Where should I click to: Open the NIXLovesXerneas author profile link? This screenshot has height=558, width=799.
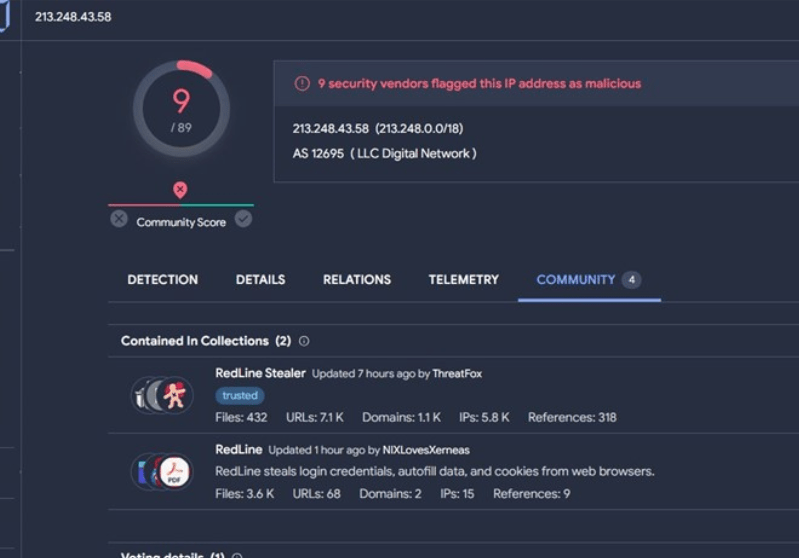pyautogui.click(x=425, y=450)
